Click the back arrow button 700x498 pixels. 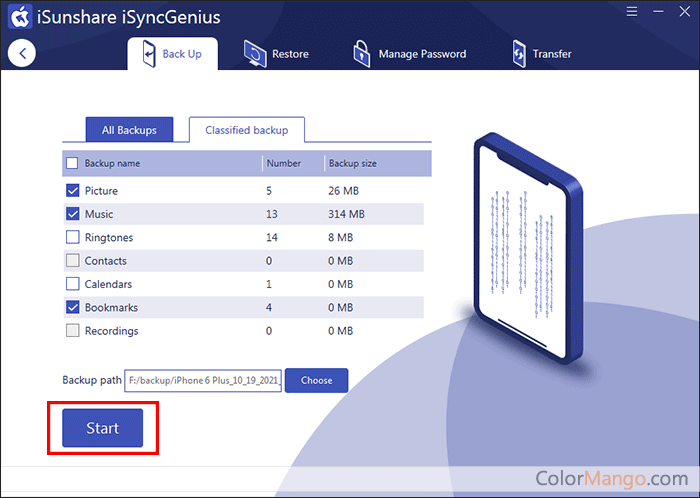(22, 53)
